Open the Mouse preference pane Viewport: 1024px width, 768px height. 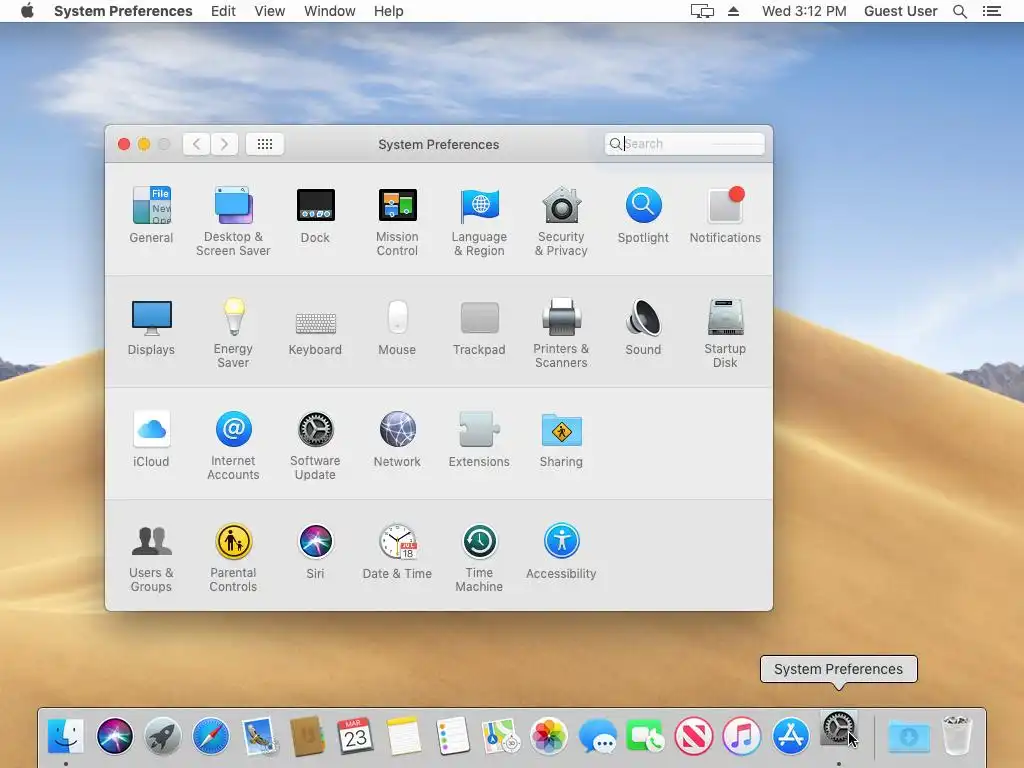click(397, 328)
